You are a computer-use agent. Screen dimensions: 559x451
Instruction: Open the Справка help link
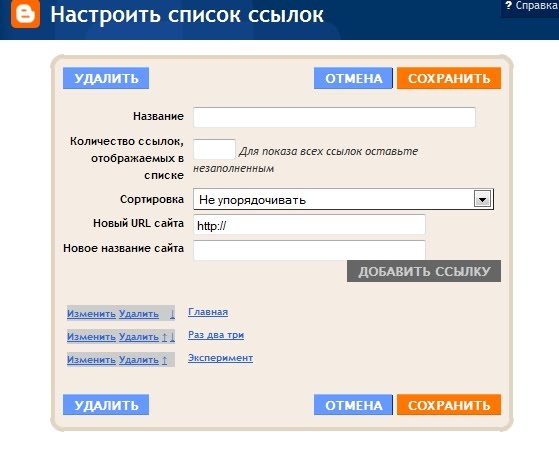[x=532, y=6]
